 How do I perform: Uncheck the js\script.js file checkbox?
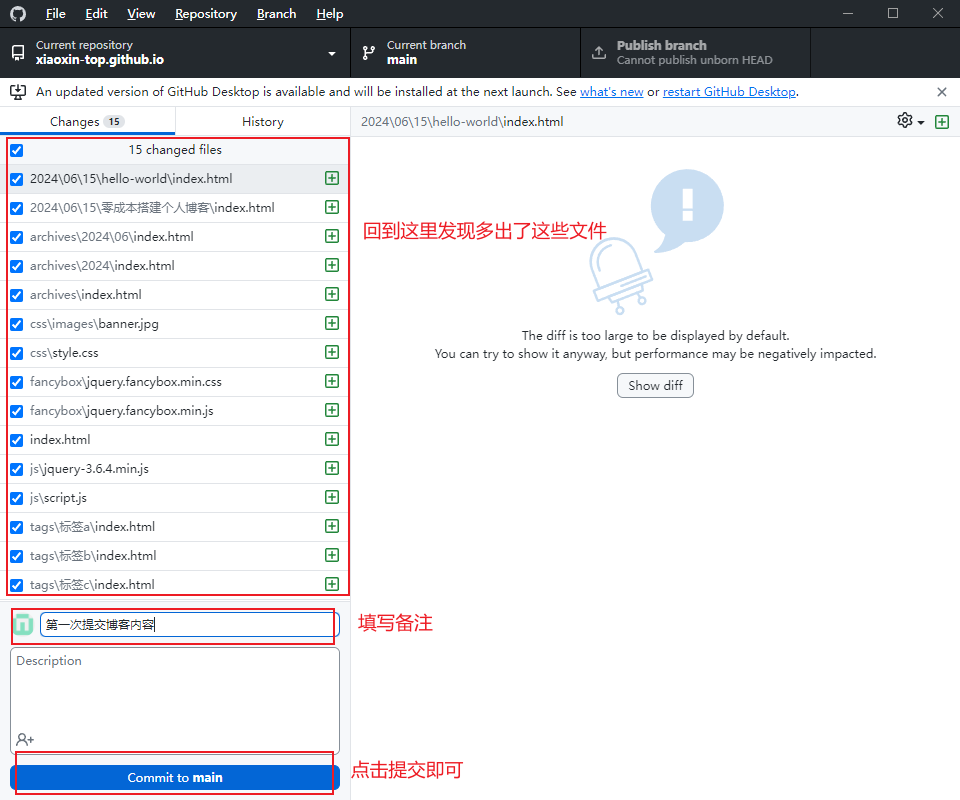[x=17, y=498]
